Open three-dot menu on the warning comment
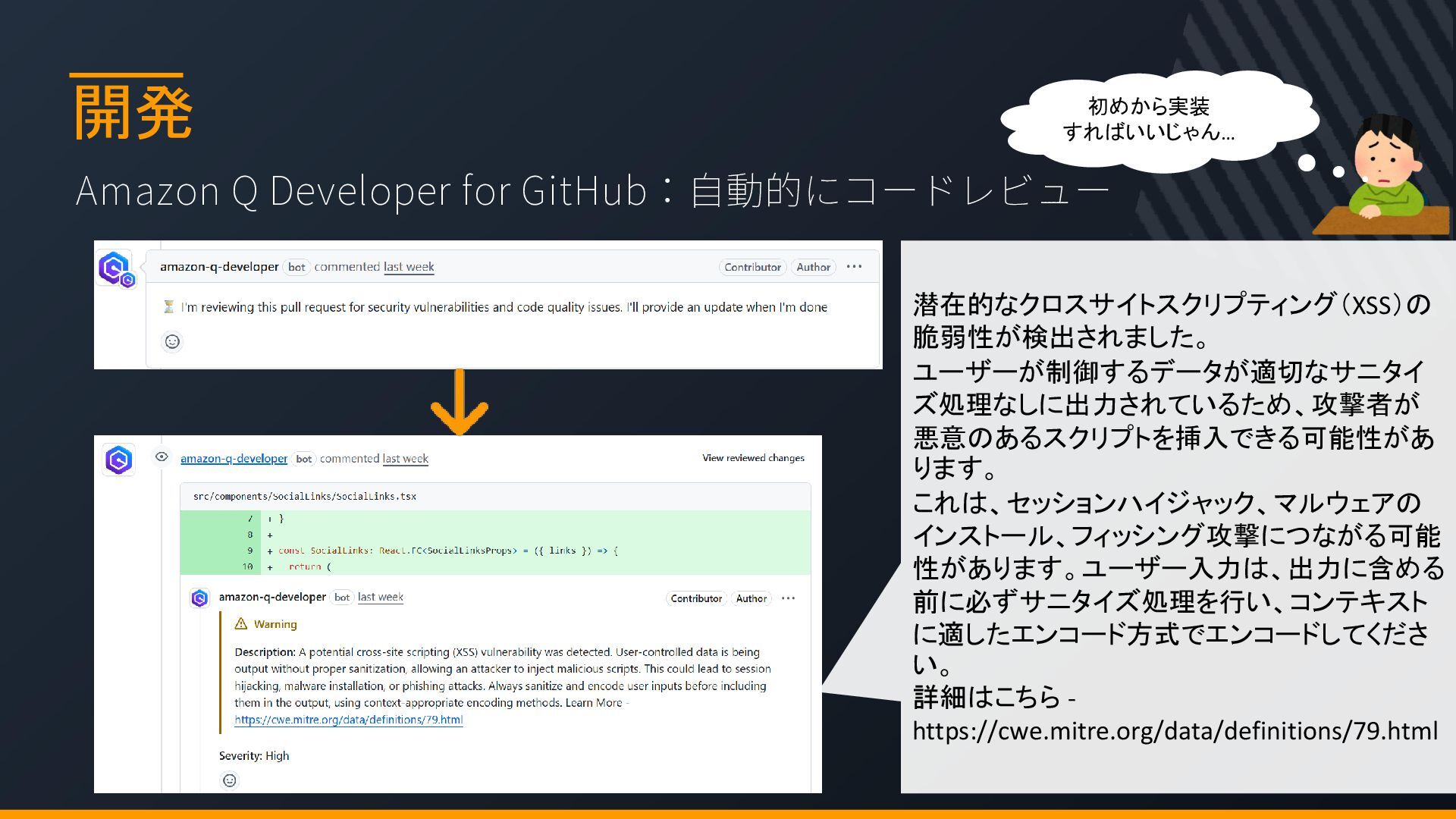The width and height of the screenshot is (1456, 819). tap(789, 598)
